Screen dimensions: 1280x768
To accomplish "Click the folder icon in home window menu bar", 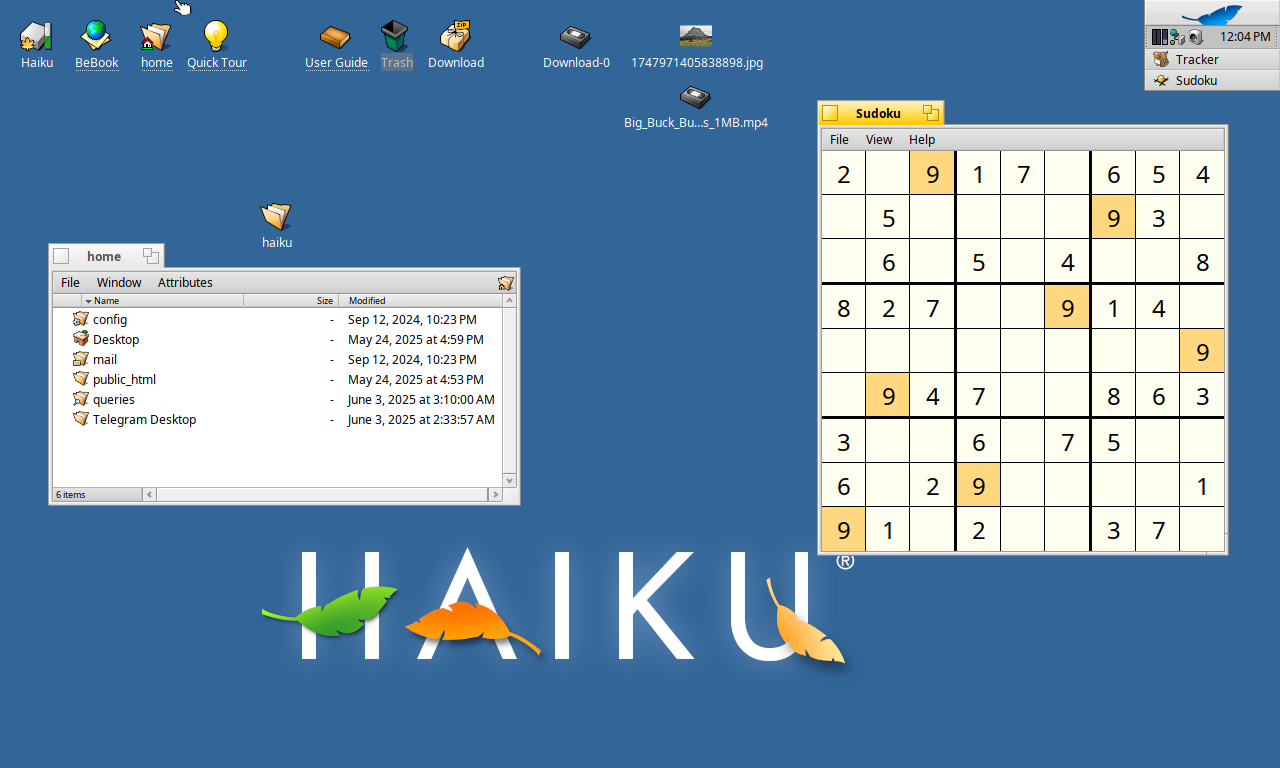I will pos(506,283).
